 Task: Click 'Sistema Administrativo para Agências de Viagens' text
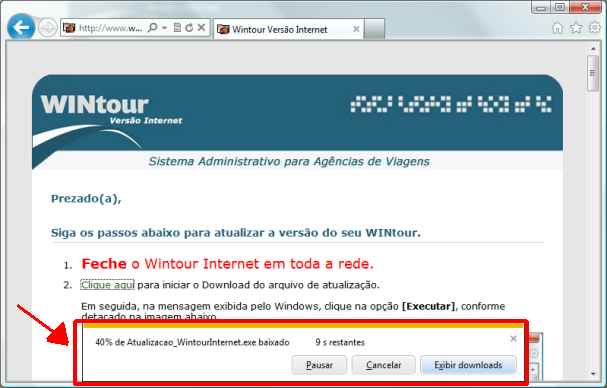click(289, 161)
